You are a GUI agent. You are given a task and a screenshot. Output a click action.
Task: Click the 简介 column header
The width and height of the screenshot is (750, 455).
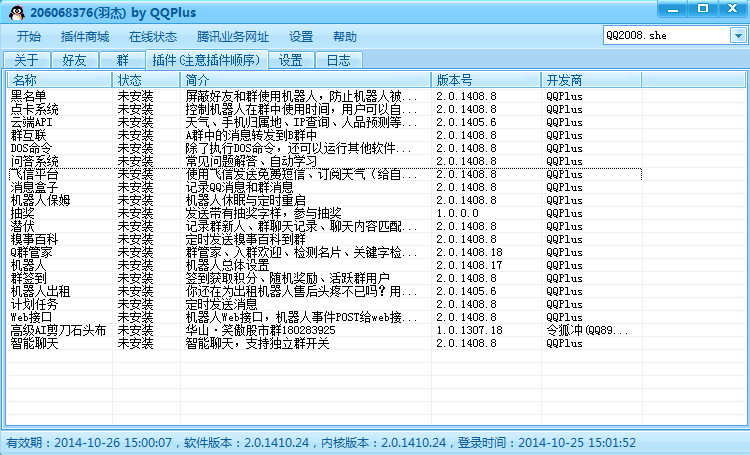pyautogui.click(x=305, y=80)
